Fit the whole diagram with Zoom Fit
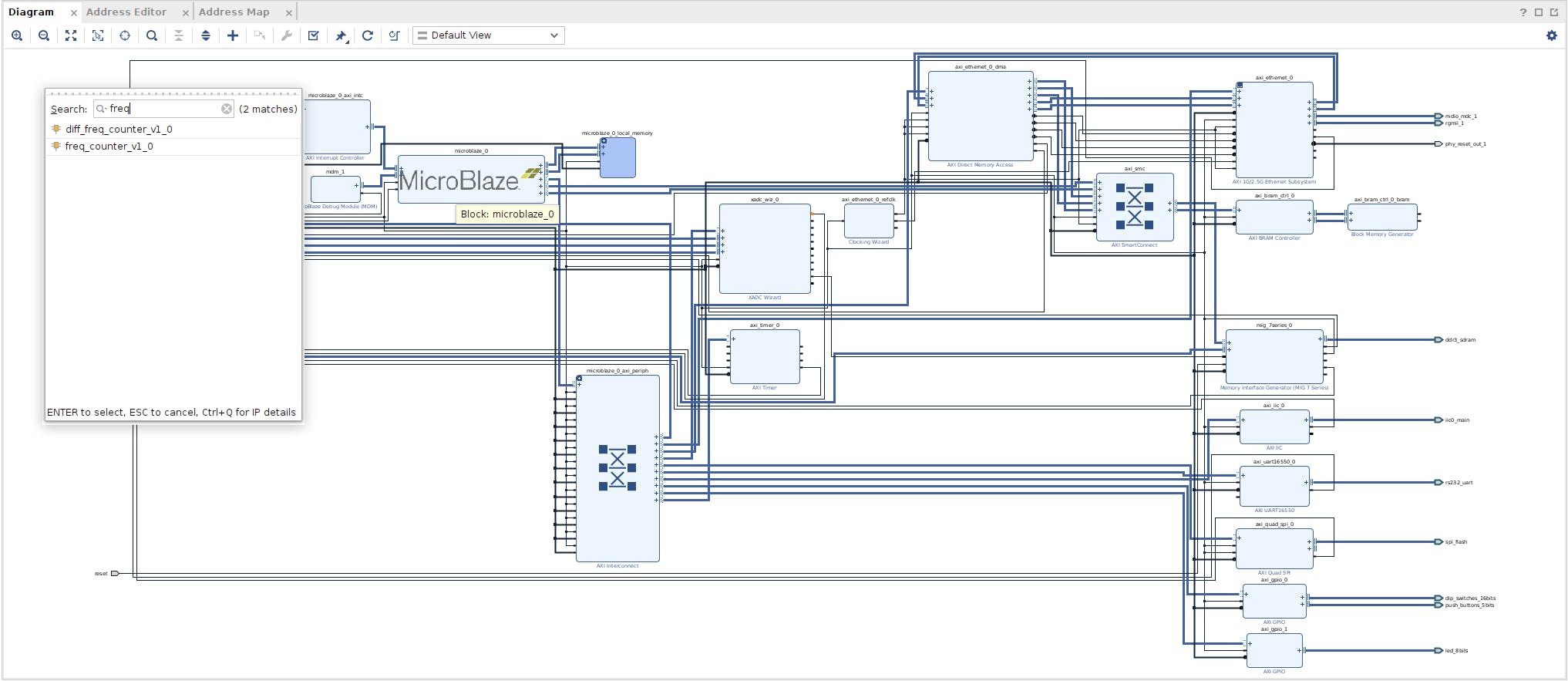The width and height of the screenshot is (1568, 681). coord(71,35)
